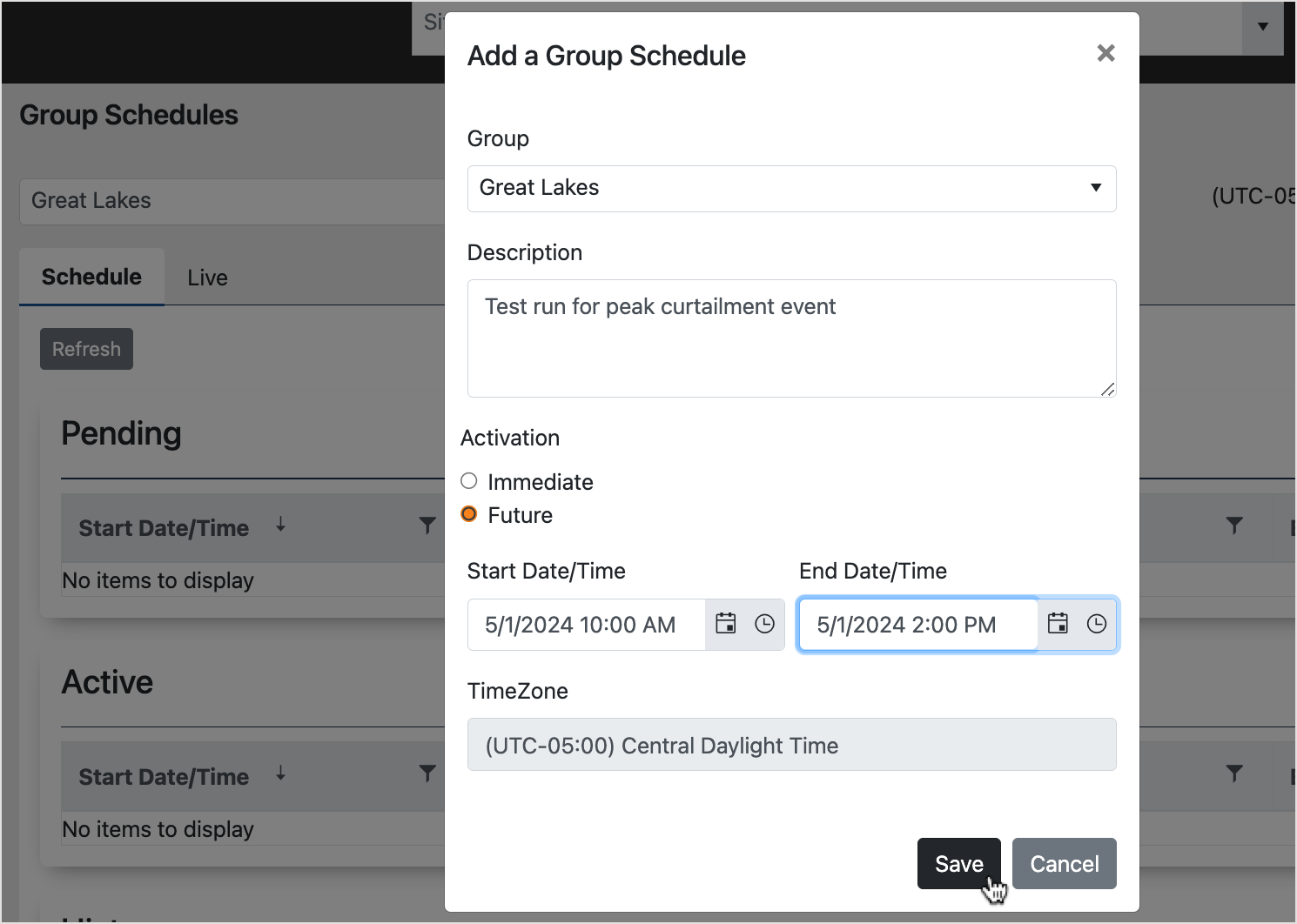Save the group schedule
The width and height of the screenshot is (1297, 924).
click(958, 863)
